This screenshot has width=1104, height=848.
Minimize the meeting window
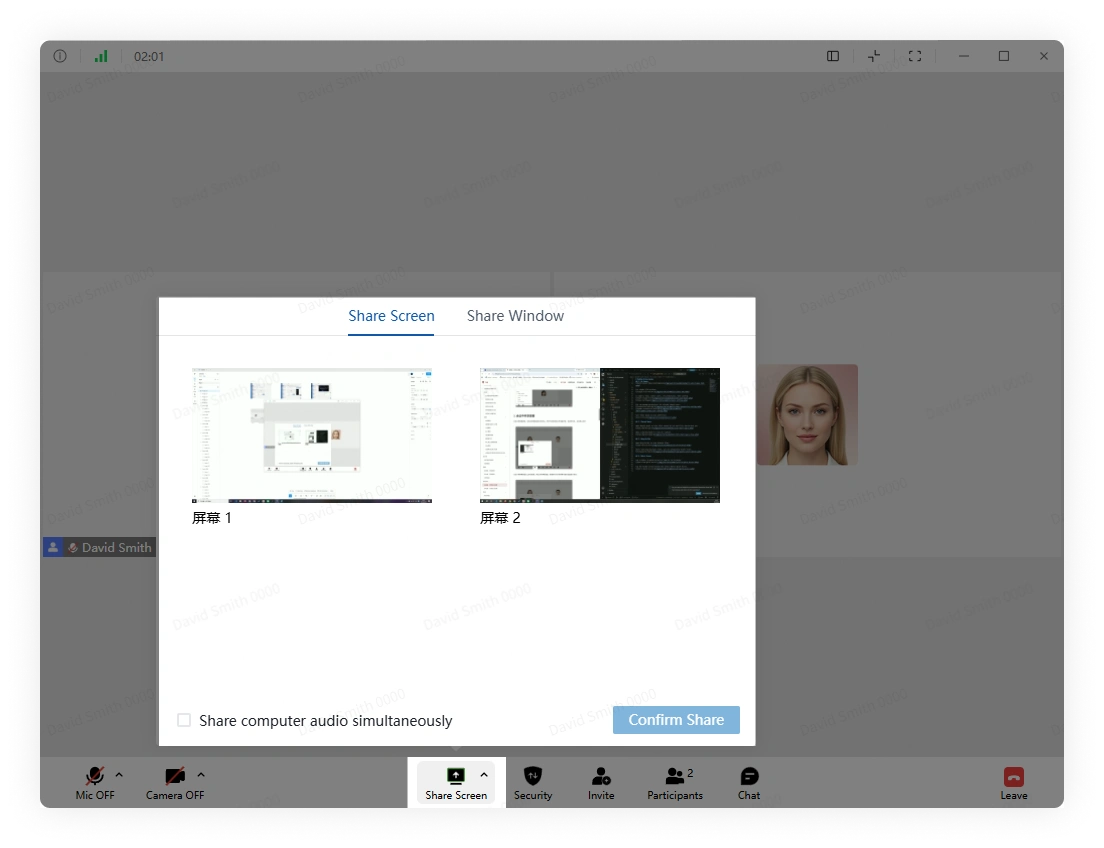[964, 56]
